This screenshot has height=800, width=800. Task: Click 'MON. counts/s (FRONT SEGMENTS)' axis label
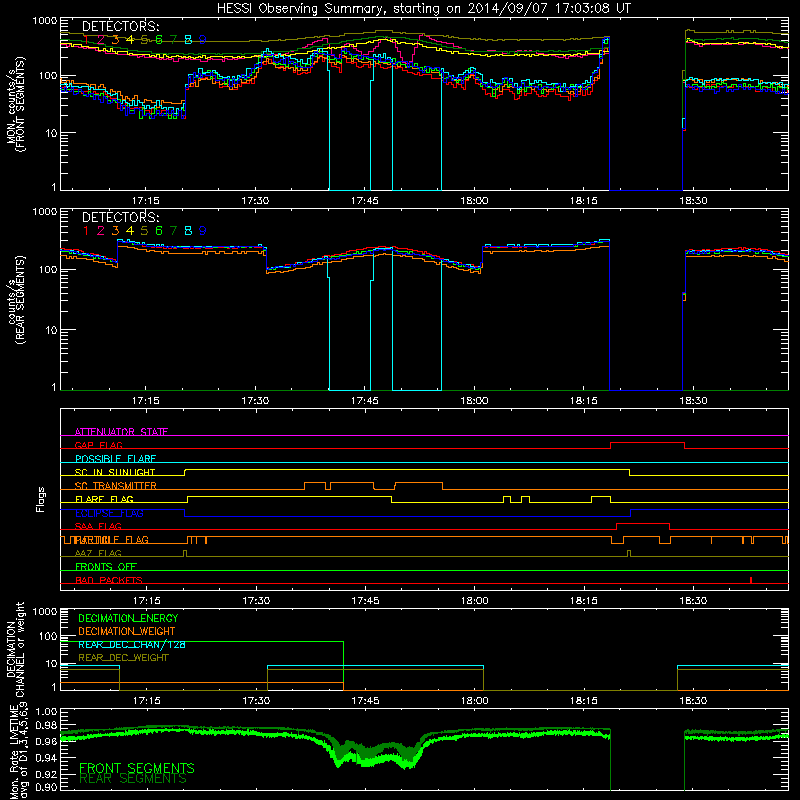pos(15,104)
